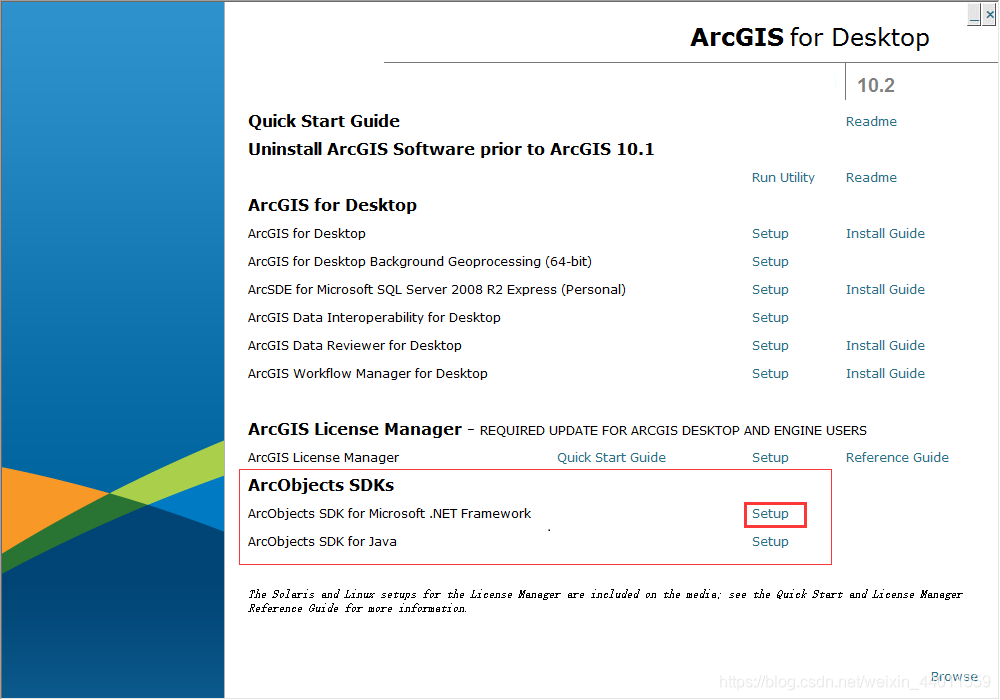
Task: Open Install Guide for Workflow Manager
Action: pos(885,374)
